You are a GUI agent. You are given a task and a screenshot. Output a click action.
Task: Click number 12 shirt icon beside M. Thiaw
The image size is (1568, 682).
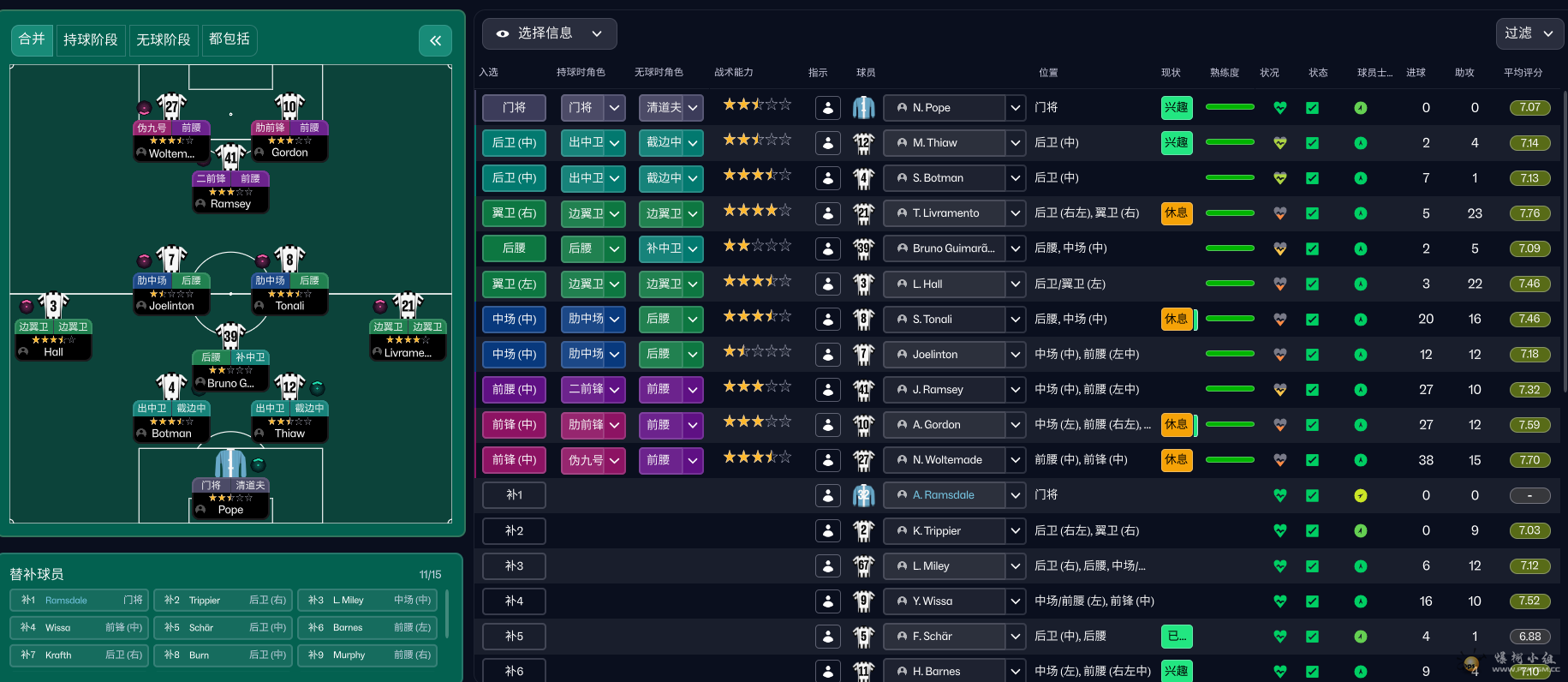click(863, 143)
